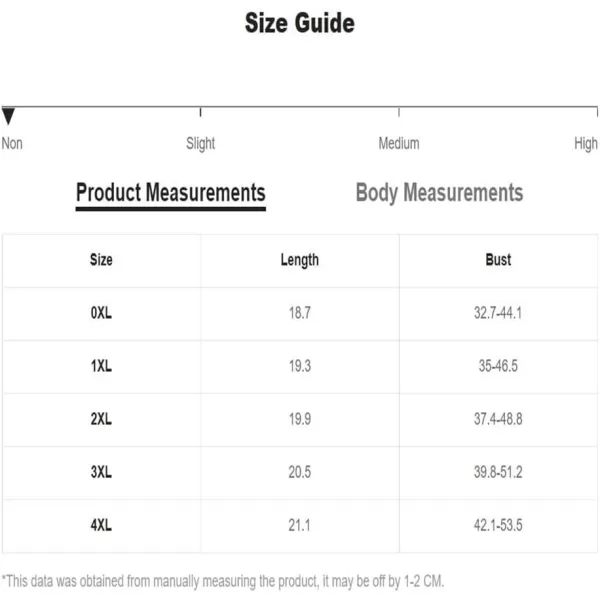Select the 4XL size row
Viewport: 600px width, 600px height.
[x=300, y=525]
